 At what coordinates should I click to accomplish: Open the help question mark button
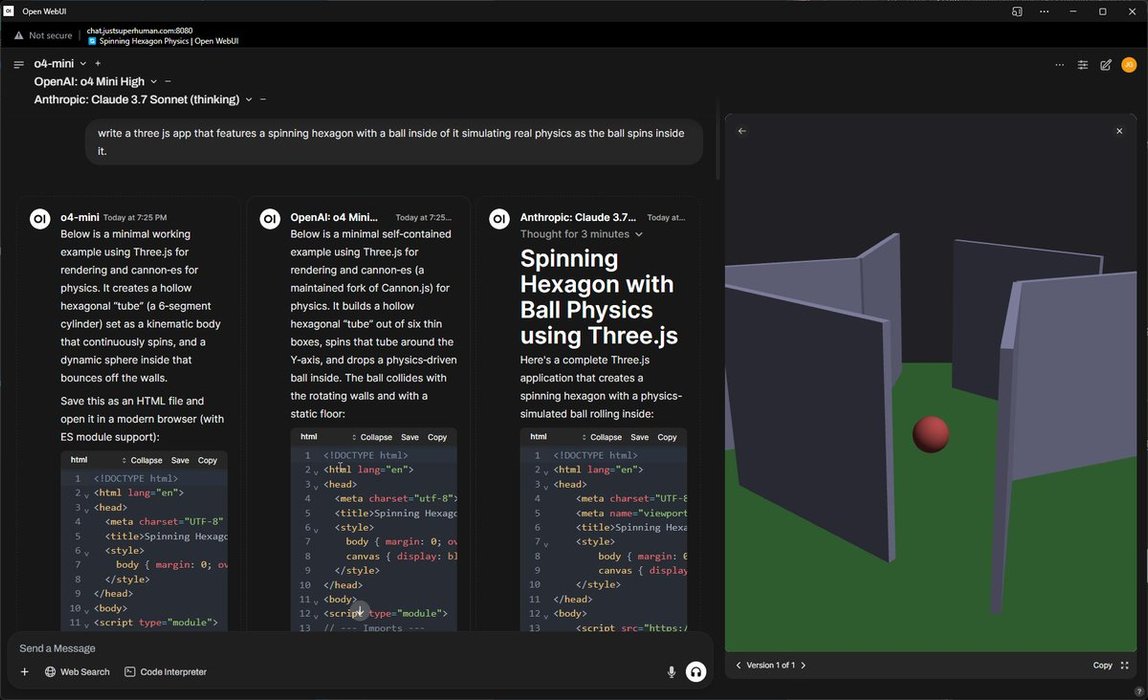[1138, 691]
